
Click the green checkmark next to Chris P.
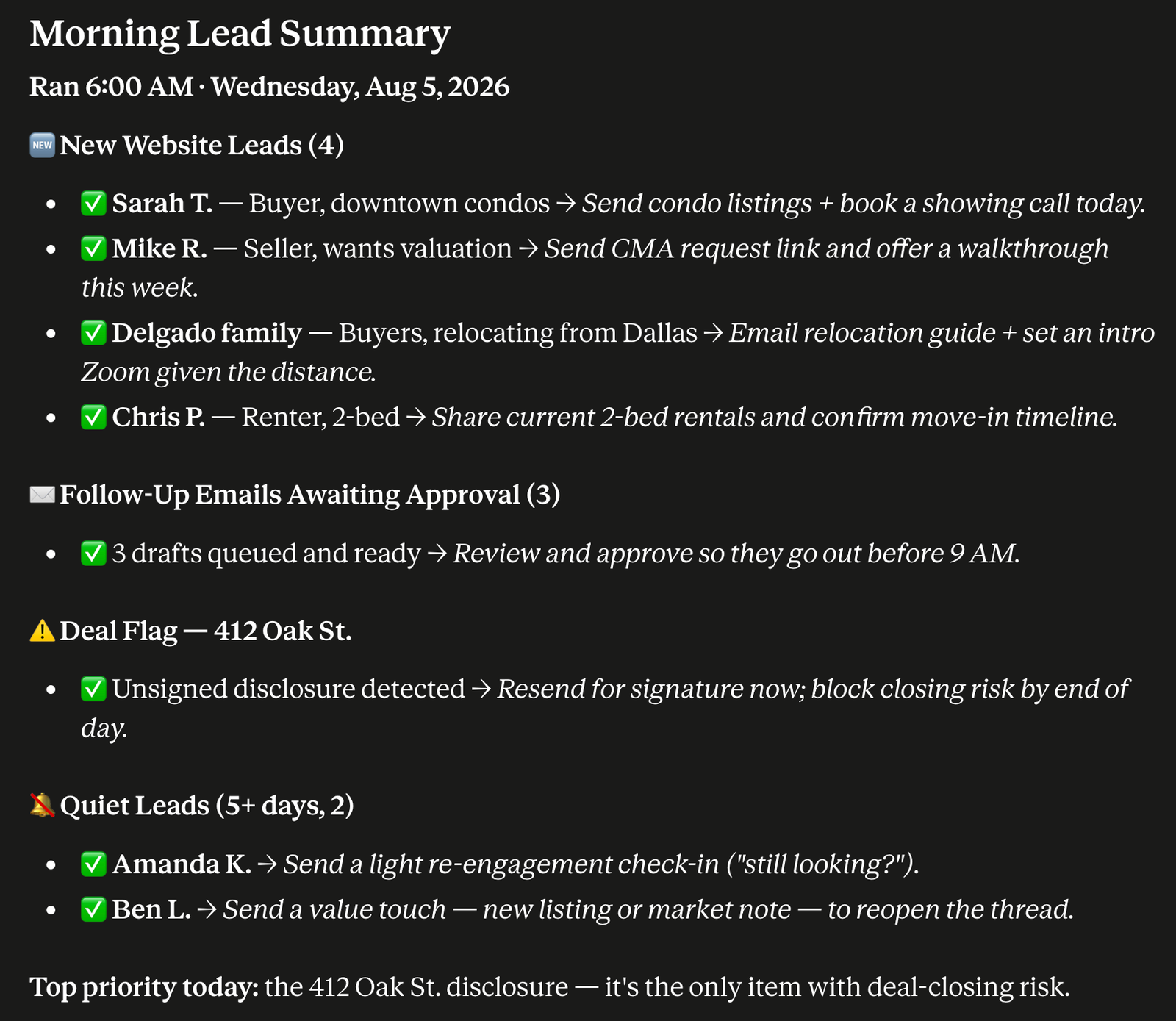click(93, 418)
